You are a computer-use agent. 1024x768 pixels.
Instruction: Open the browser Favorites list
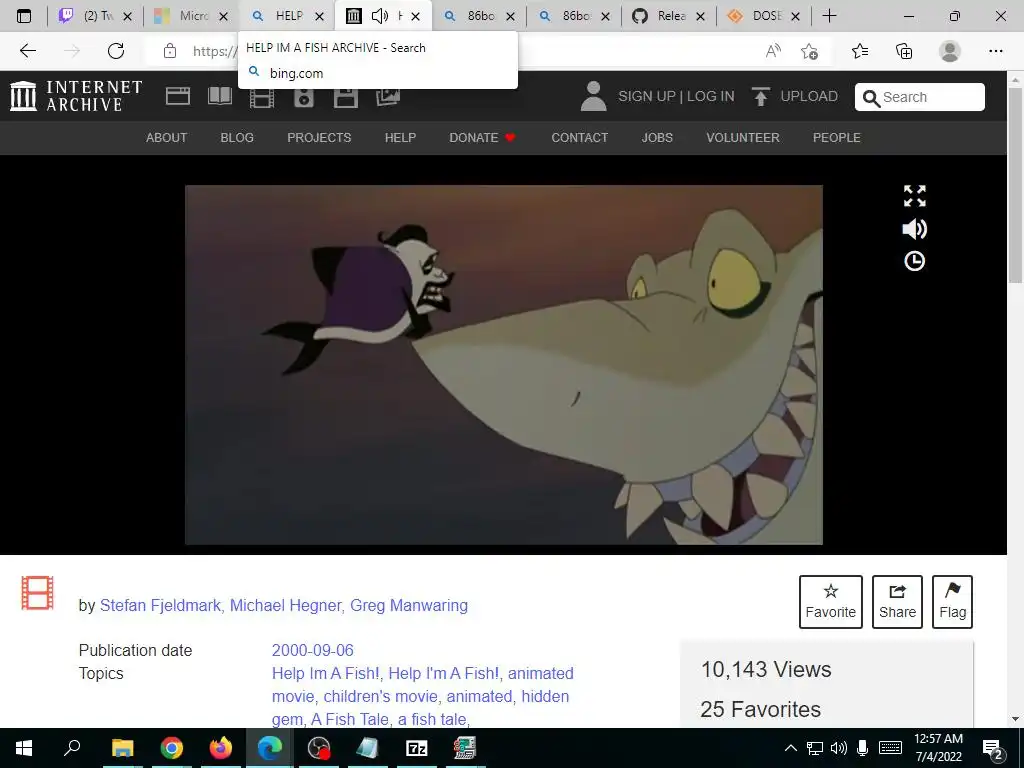tap(860, 51)
